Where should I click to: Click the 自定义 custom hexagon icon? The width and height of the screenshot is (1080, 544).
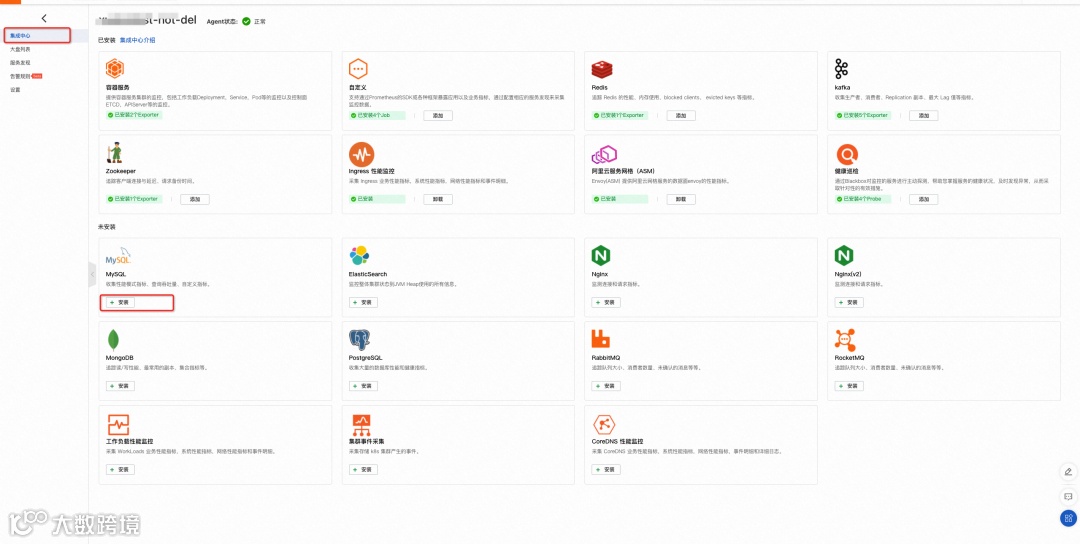(358, 69)
